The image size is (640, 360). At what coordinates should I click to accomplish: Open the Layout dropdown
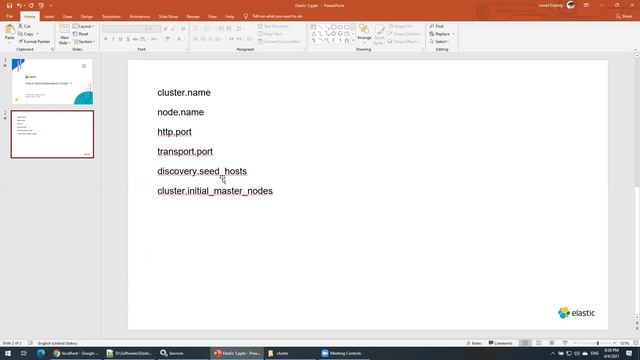click(83, 26)
